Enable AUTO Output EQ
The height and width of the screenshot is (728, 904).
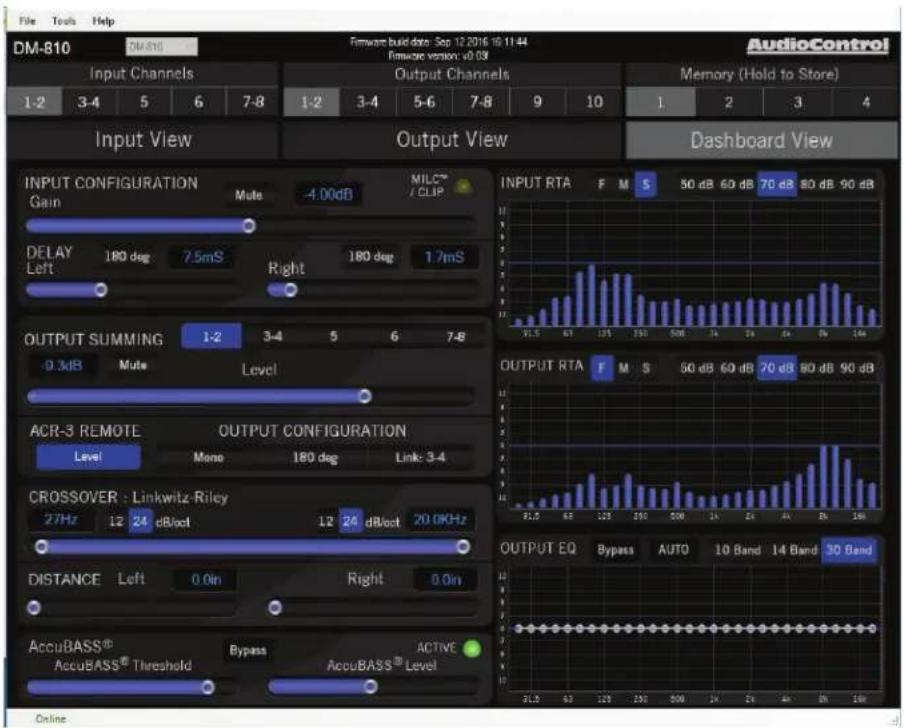click(x=673, y=550)
